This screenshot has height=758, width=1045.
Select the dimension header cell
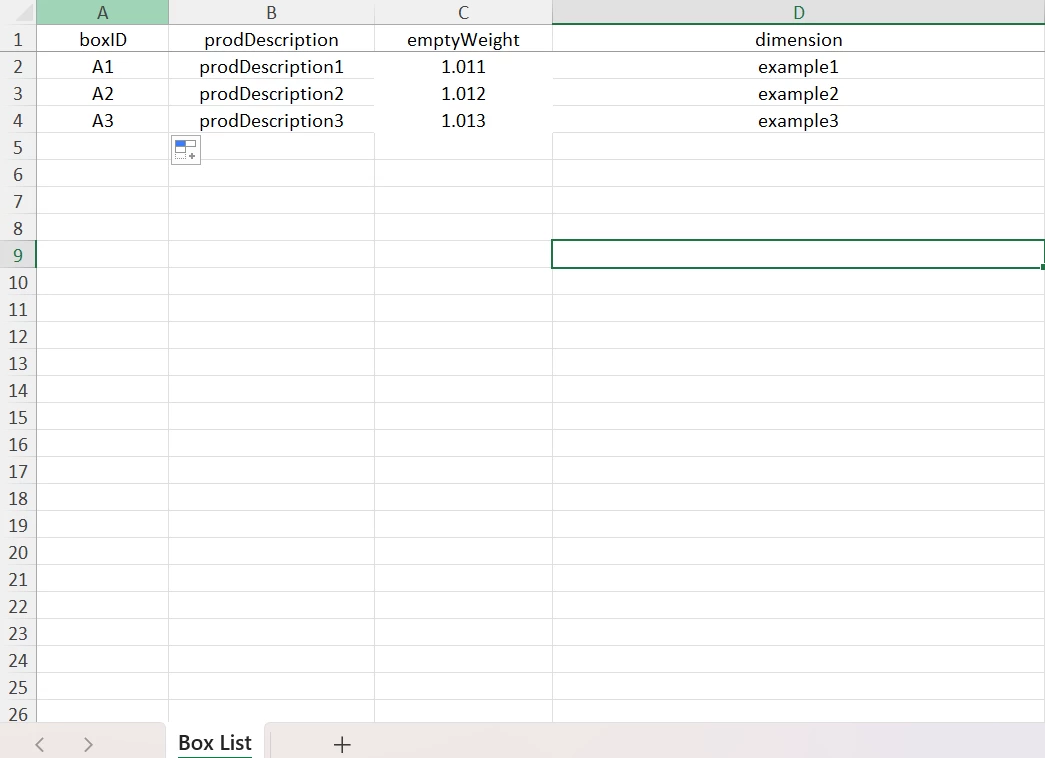[x=798, y=39]
